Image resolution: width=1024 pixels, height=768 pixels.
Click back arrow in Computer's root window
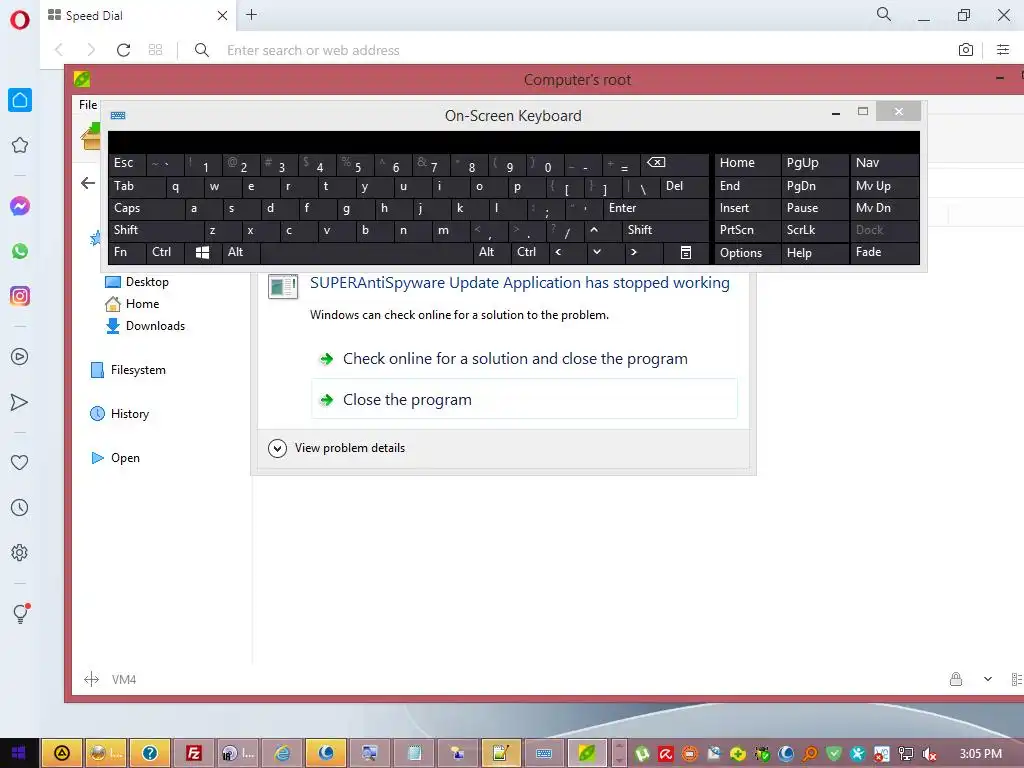88,183
